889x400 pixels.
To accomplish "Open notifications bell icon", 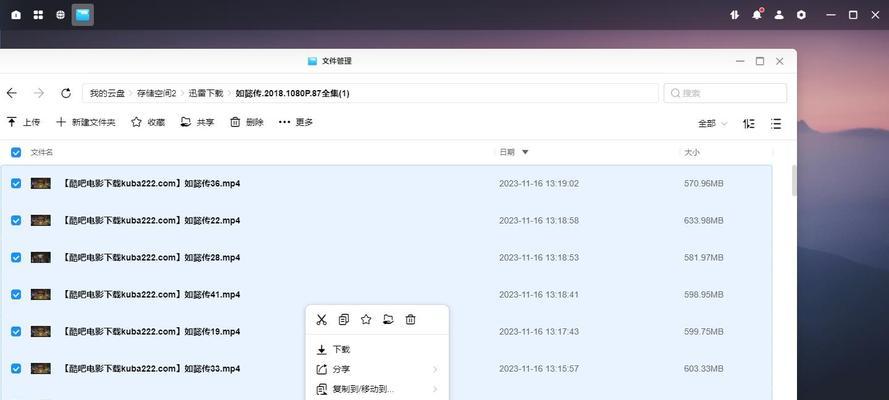I will 757,15.
